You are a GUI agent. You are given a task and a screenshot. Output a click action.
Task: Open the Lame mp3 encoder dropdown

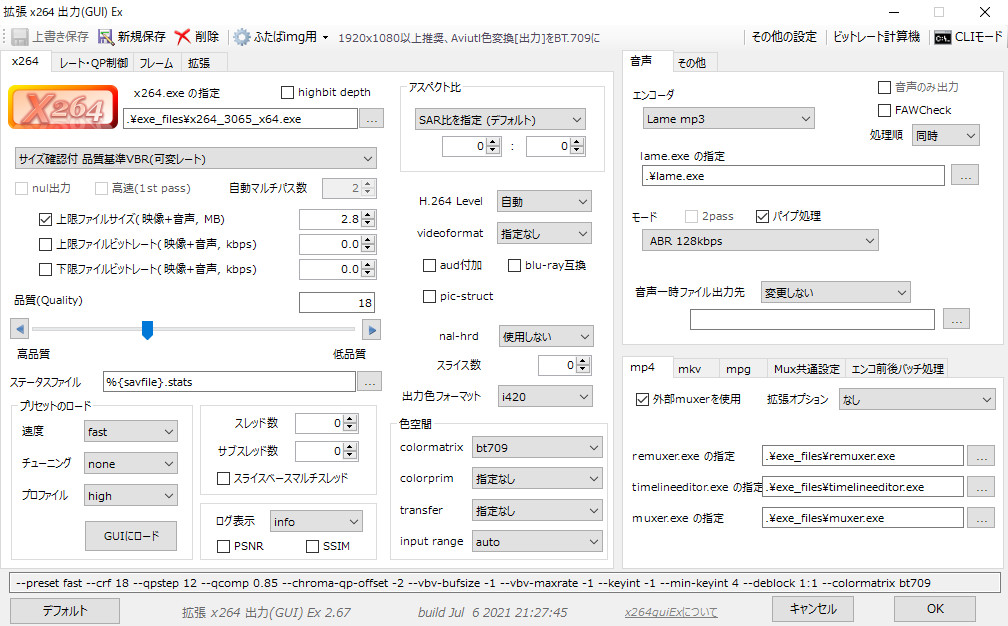pos(729,119)
